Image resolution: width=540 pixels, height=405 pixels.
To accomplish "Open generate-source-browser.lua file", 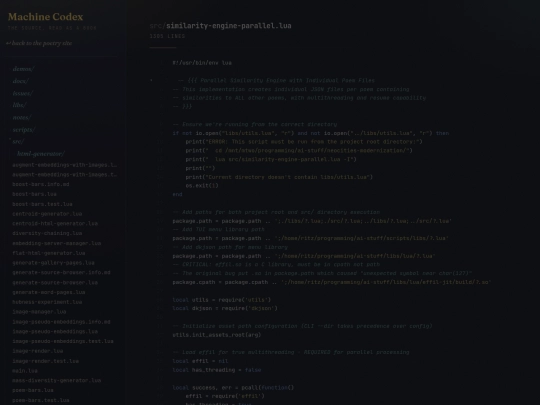I will pos(55,282).
